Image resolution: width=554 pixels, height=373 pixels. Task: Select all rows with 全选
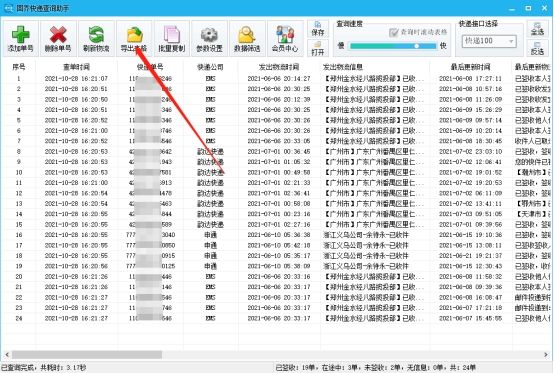(x=537, y=29)
